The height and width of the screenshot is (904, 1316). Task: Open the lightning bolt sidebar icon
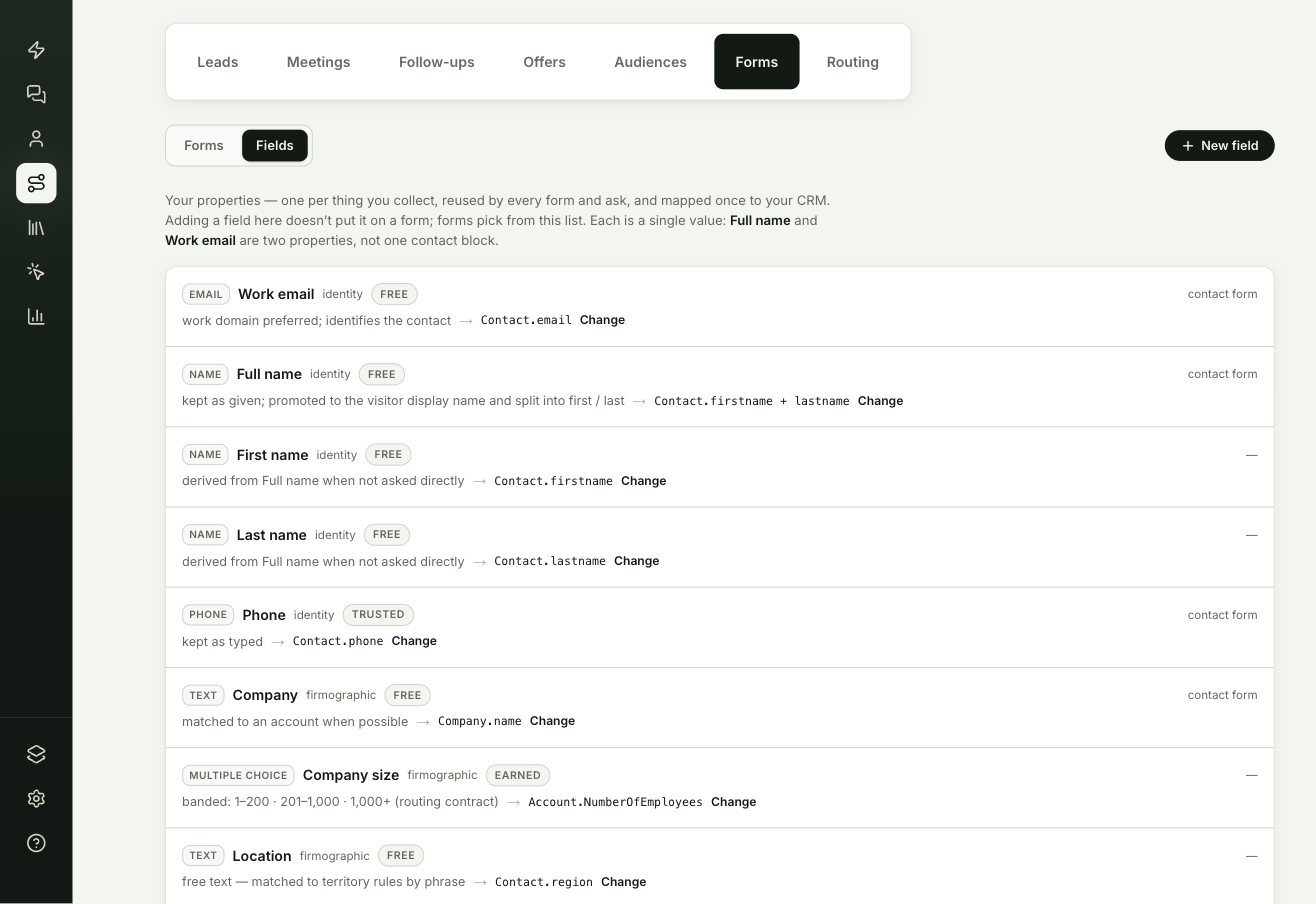(36, 50)
